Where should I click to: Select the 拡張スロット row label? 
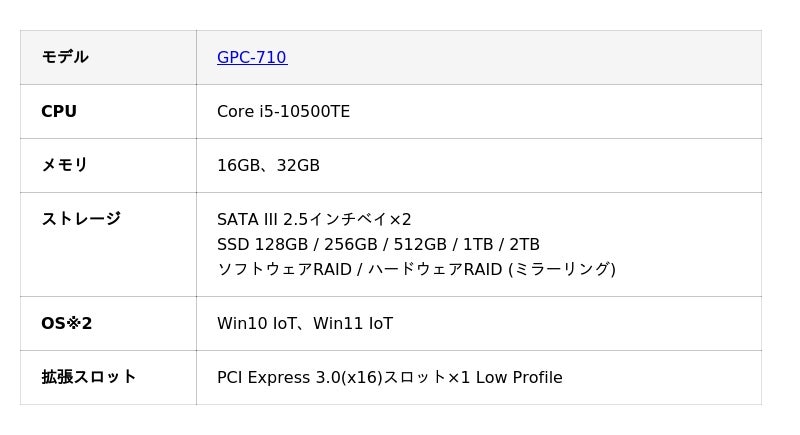tap(88, 378)
